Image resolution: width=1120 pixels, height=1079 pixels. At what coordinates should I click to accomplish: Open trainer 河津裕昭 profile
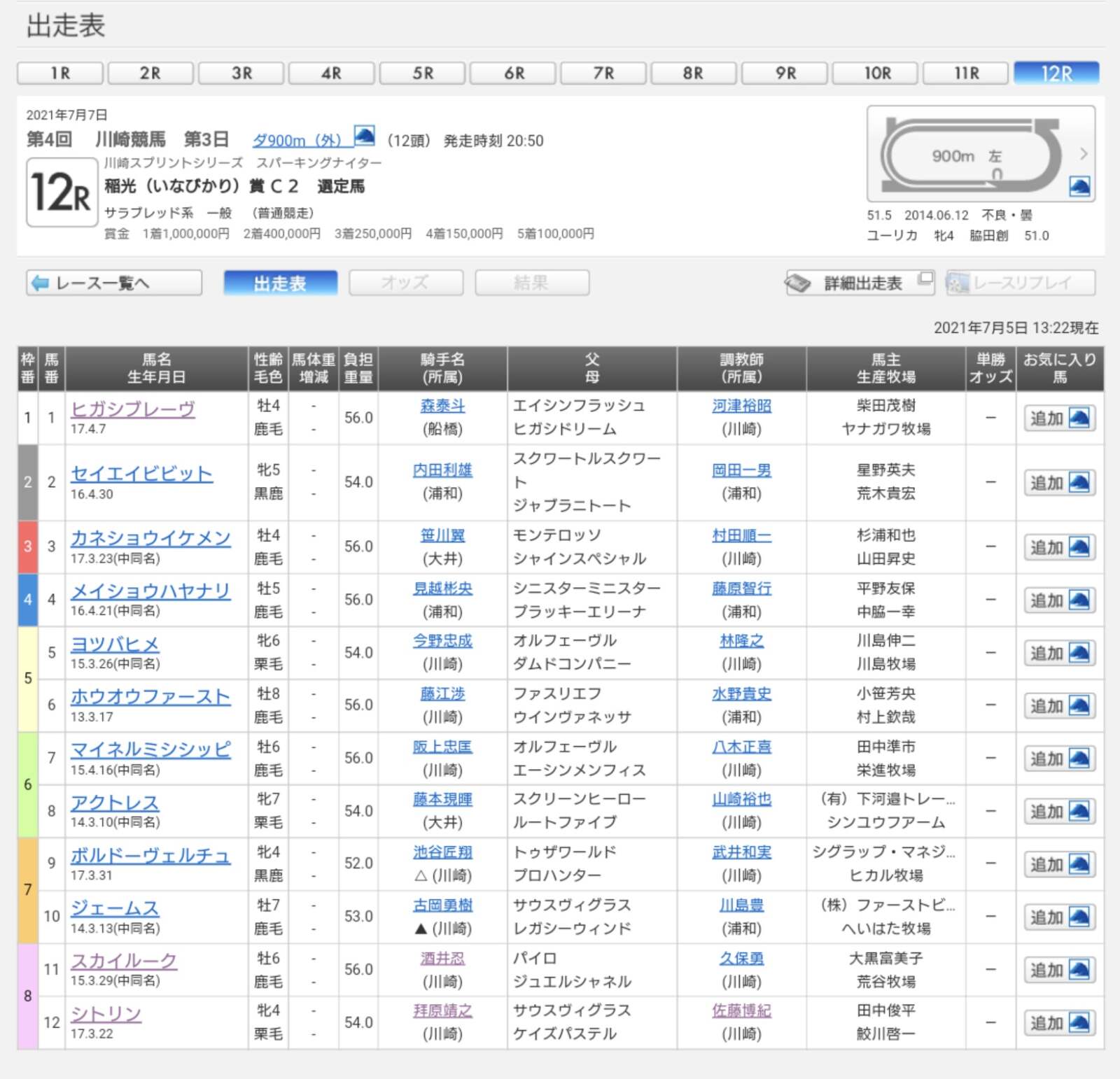click(742, 406)
